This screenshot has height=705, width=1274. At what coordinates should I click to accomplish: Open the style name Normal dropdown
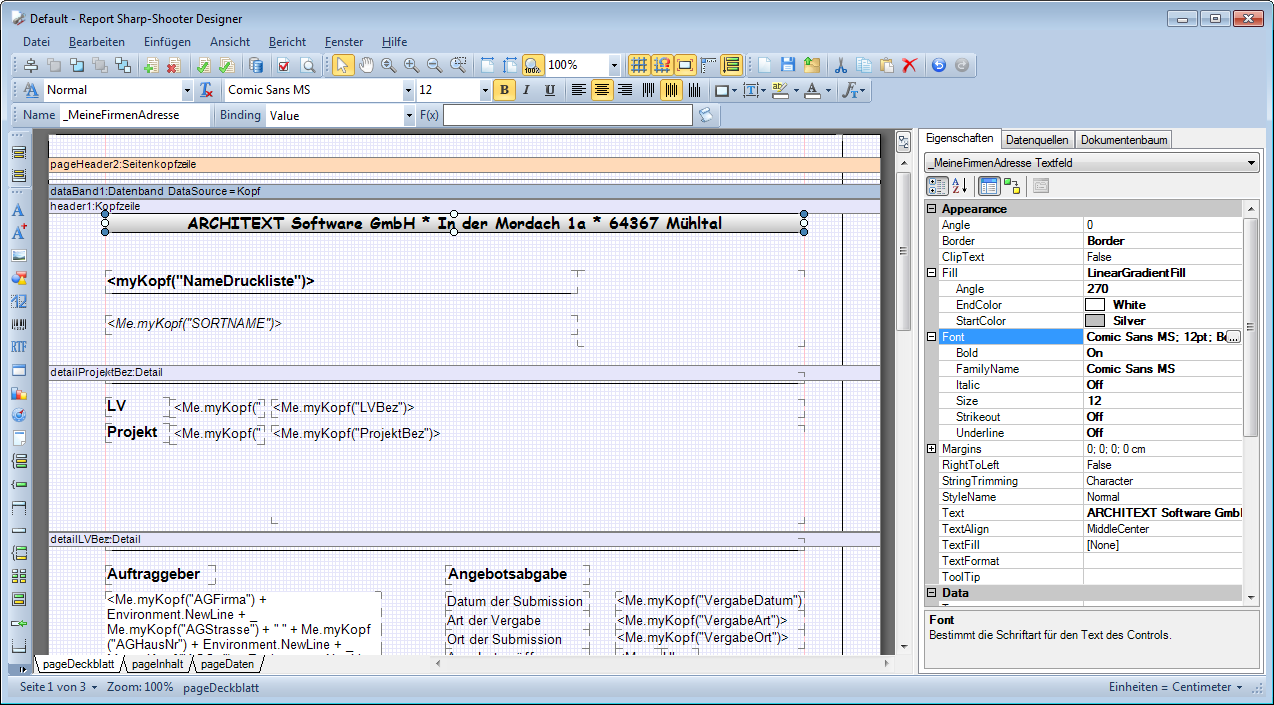pos(187,90)
